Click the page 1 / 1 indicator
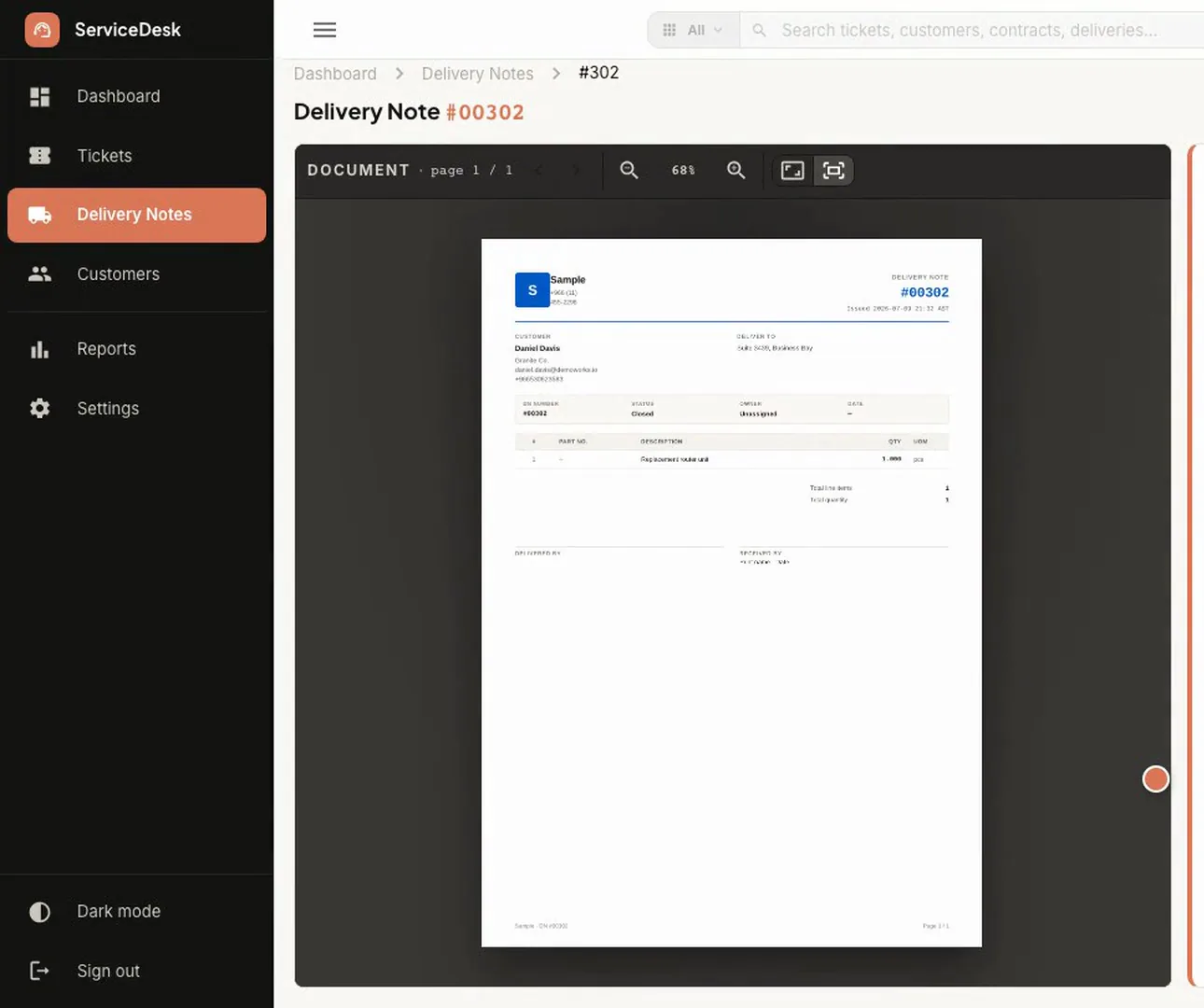The image size is (1204, 1008). [471, 170]
